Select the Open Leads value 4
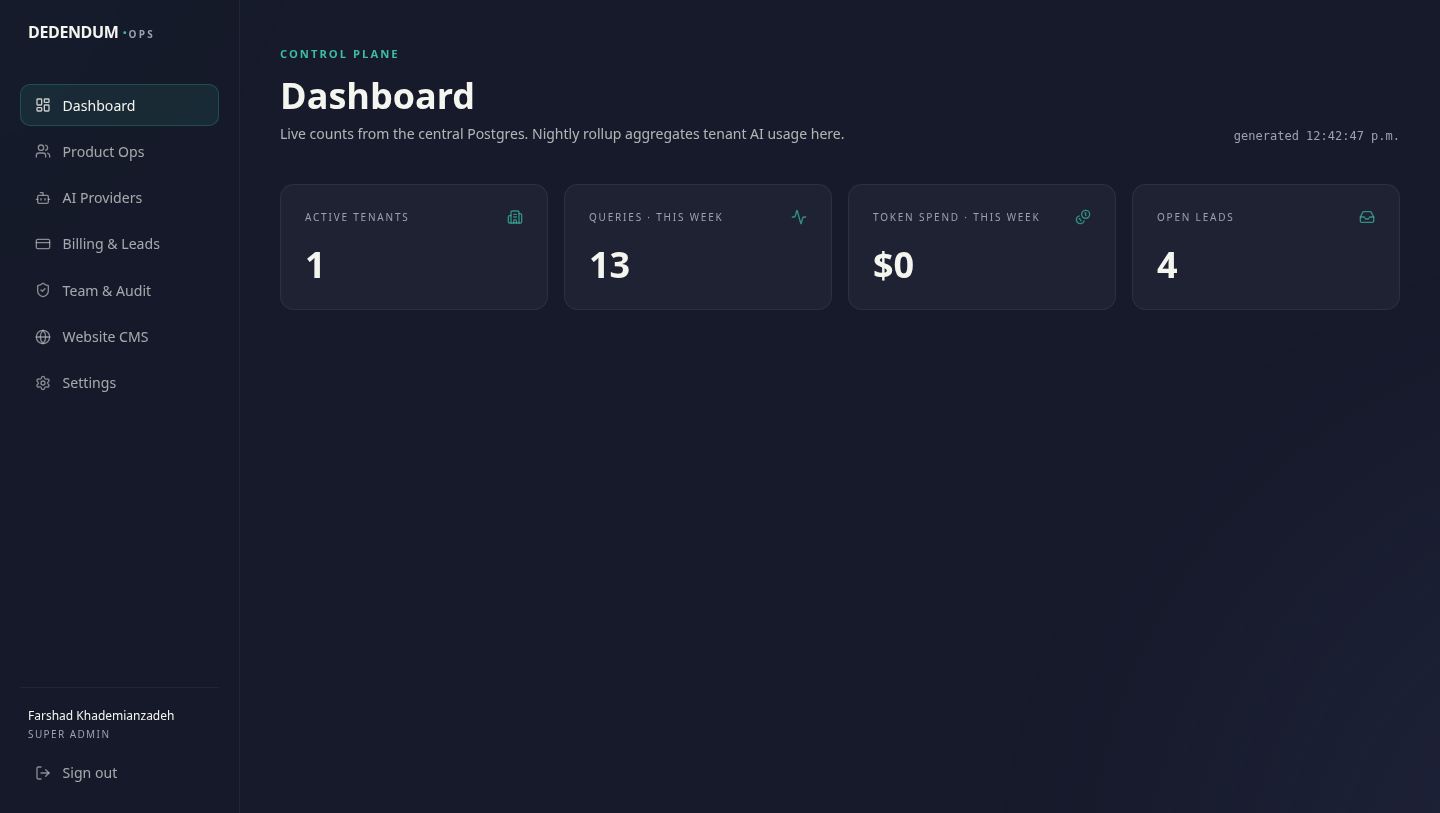The width and height of the screenshot is (1440, 813). (1167, 265)
